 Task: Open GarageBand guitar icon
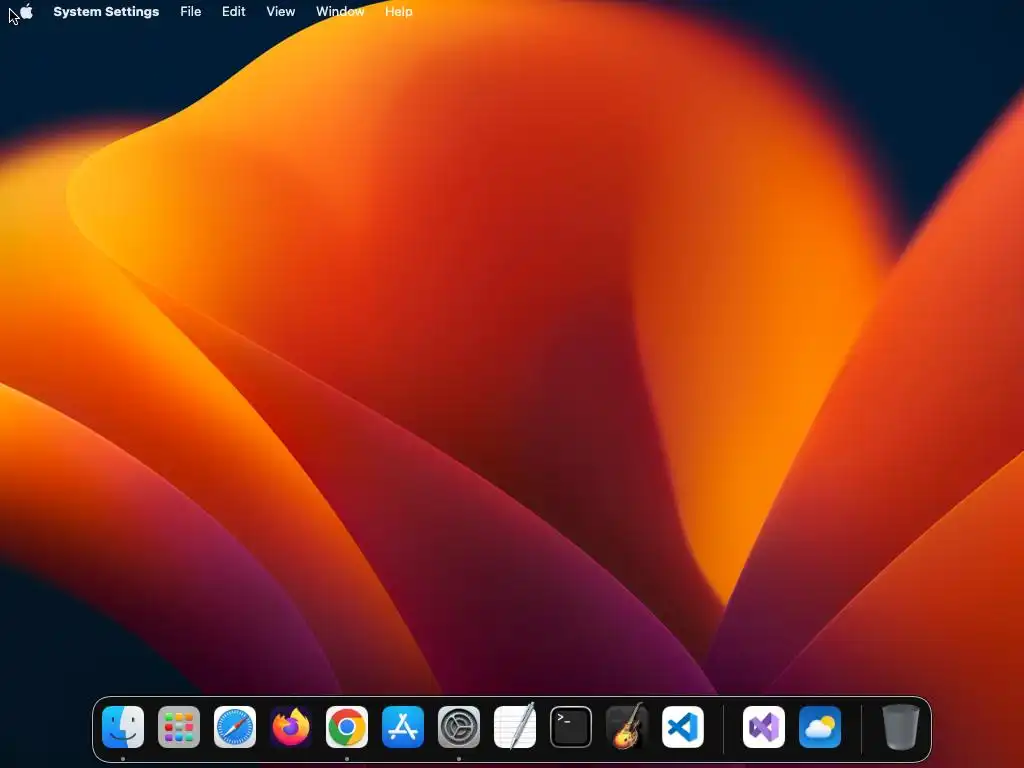627,726
